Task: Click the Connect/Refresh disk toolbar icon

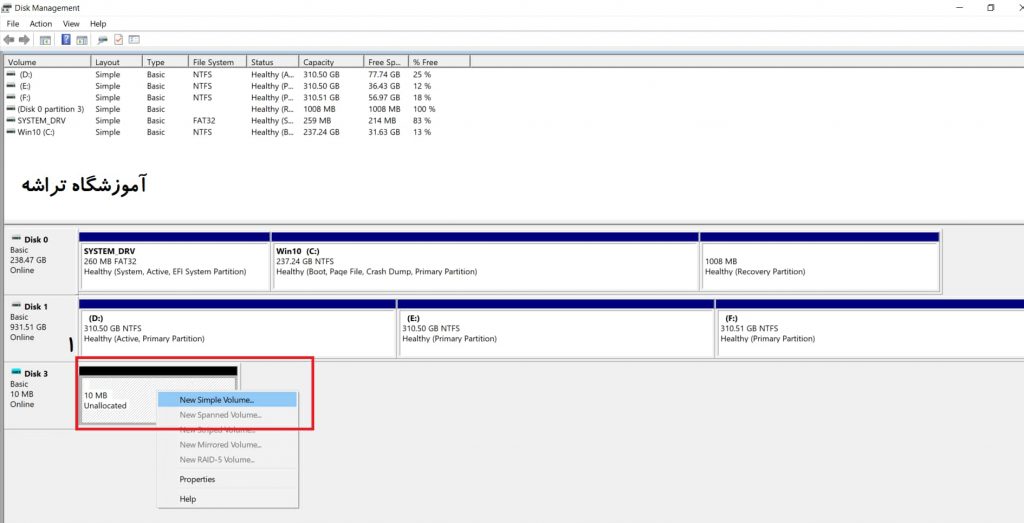Action: (103, 40)
